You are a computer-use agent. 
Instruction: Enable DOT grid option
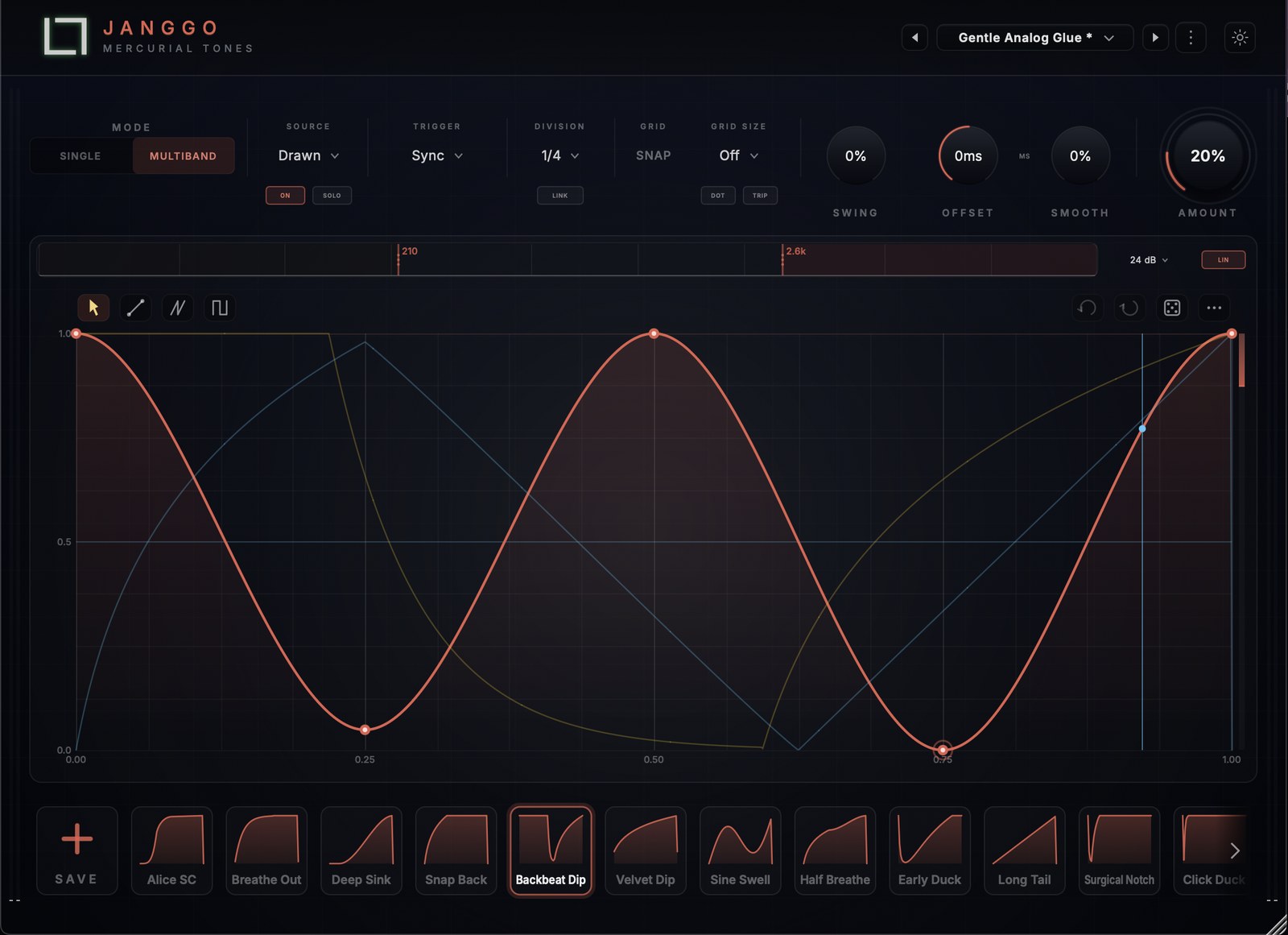[718, 195]
